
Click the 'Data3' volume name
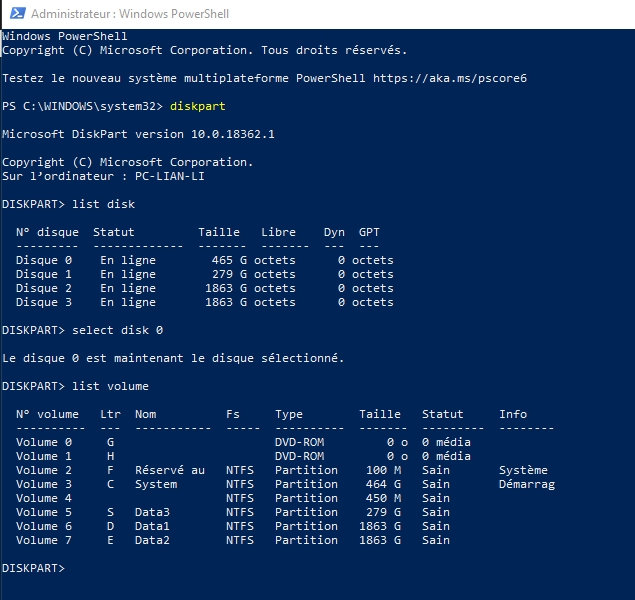(153, 512)
